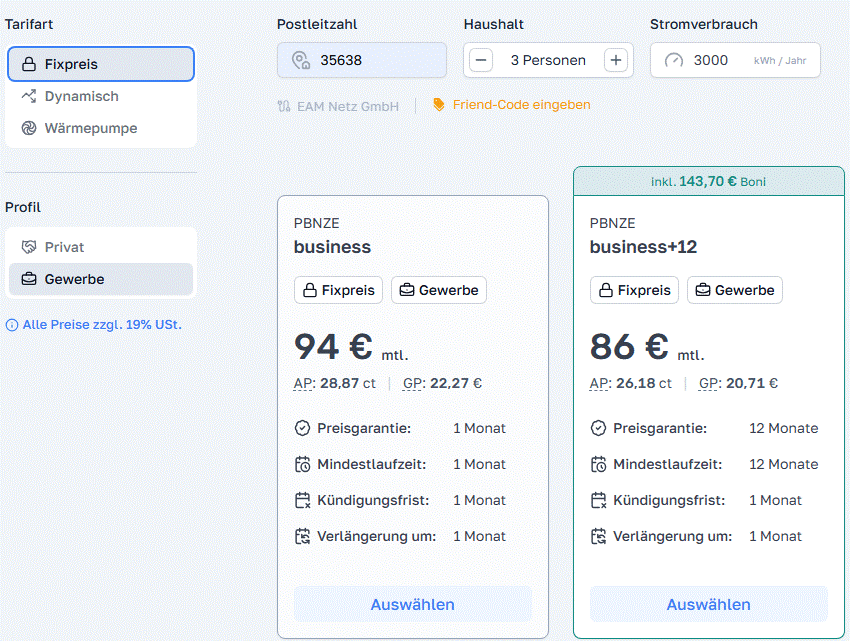Open the Friend-Code eingeben link
Screen dimensions: 850x641
(x=521, y=105)
